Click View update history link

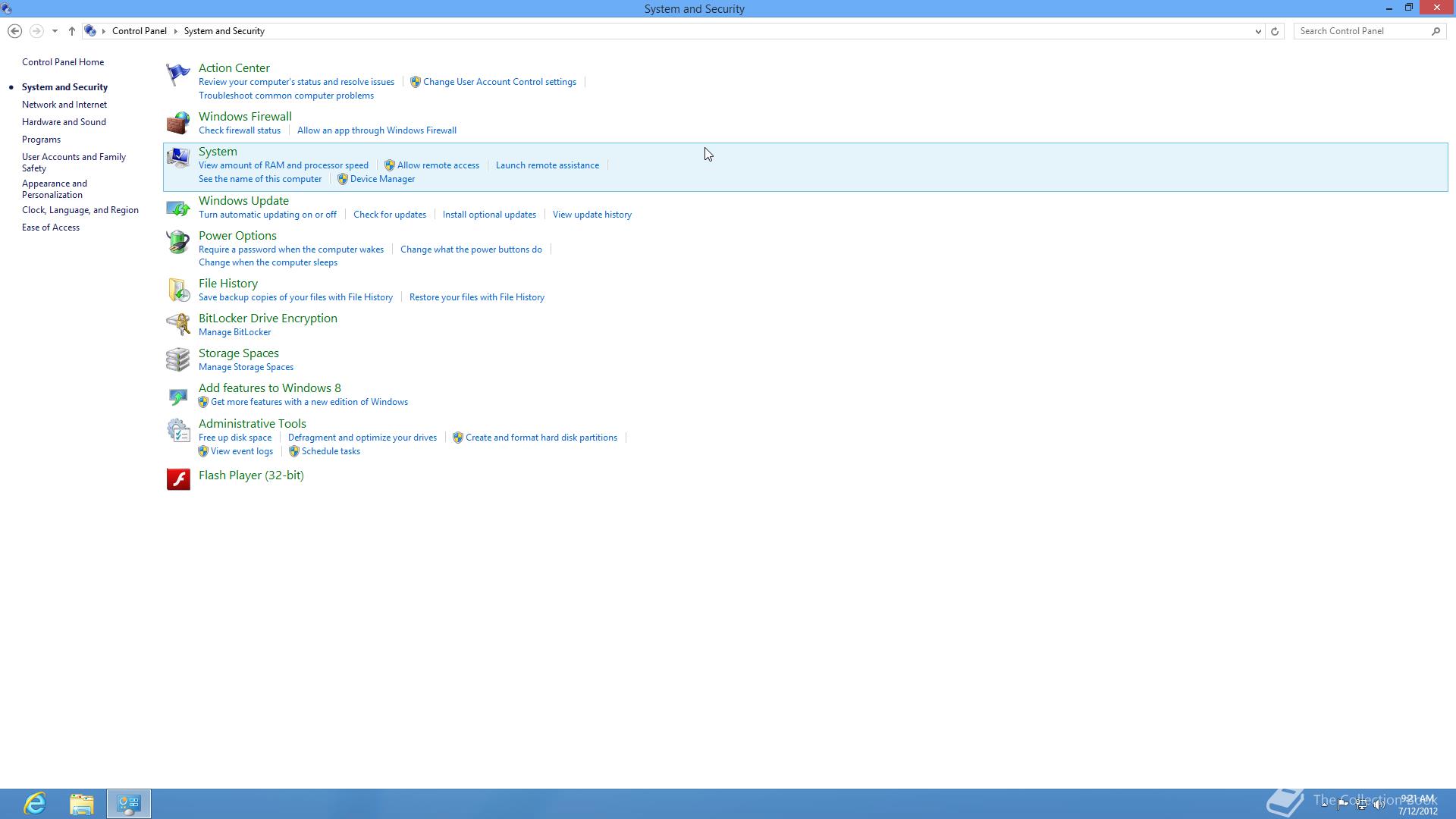pos(592,215)
